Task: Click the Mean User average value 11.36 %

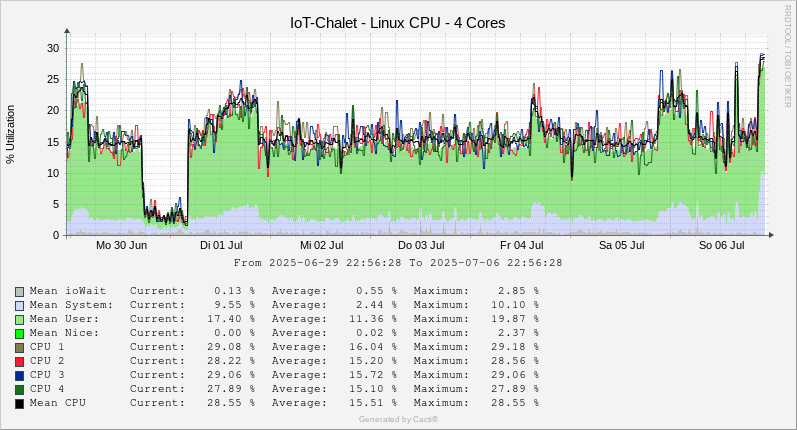Action: pyautogui.click(x=373, y=319)
